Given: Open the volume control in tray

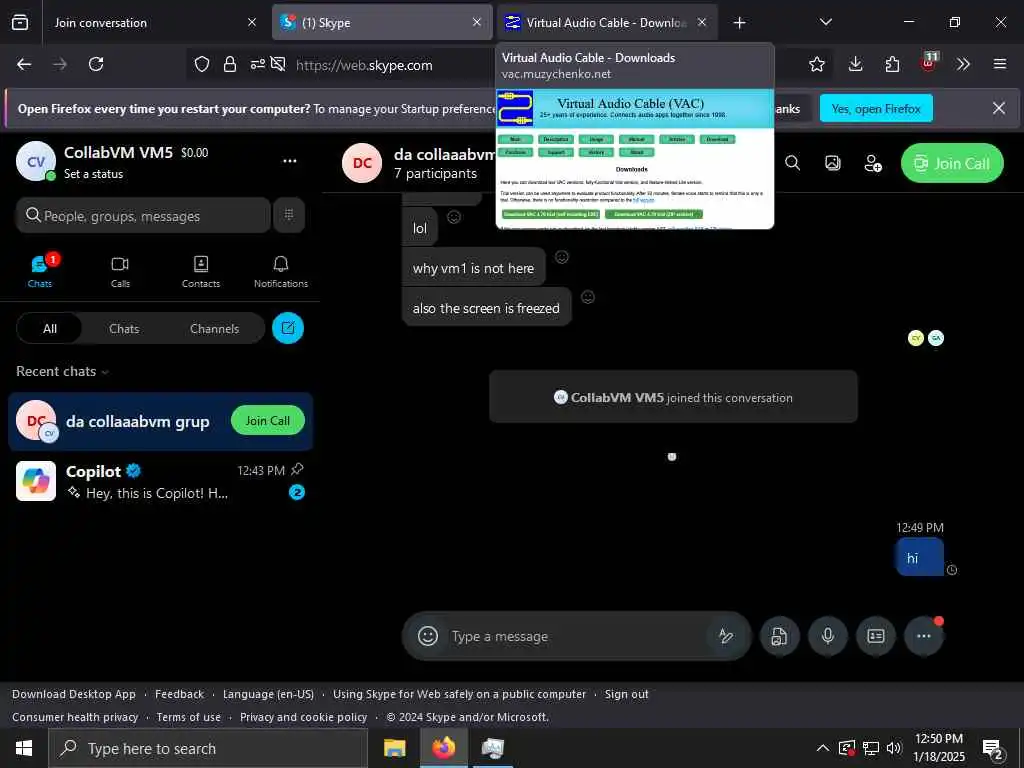Looking at the screenshot, I should [894, 748].
